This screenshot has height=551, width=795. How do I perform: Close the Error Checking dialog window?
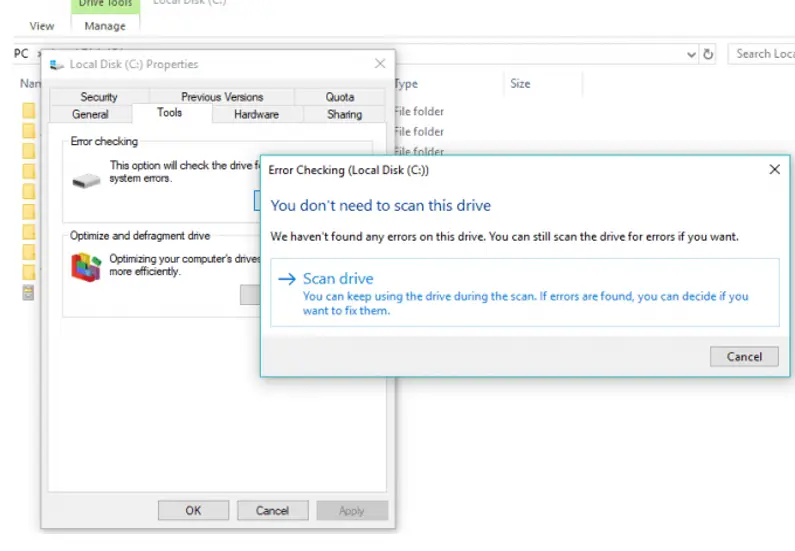click(x=774, y=169)
